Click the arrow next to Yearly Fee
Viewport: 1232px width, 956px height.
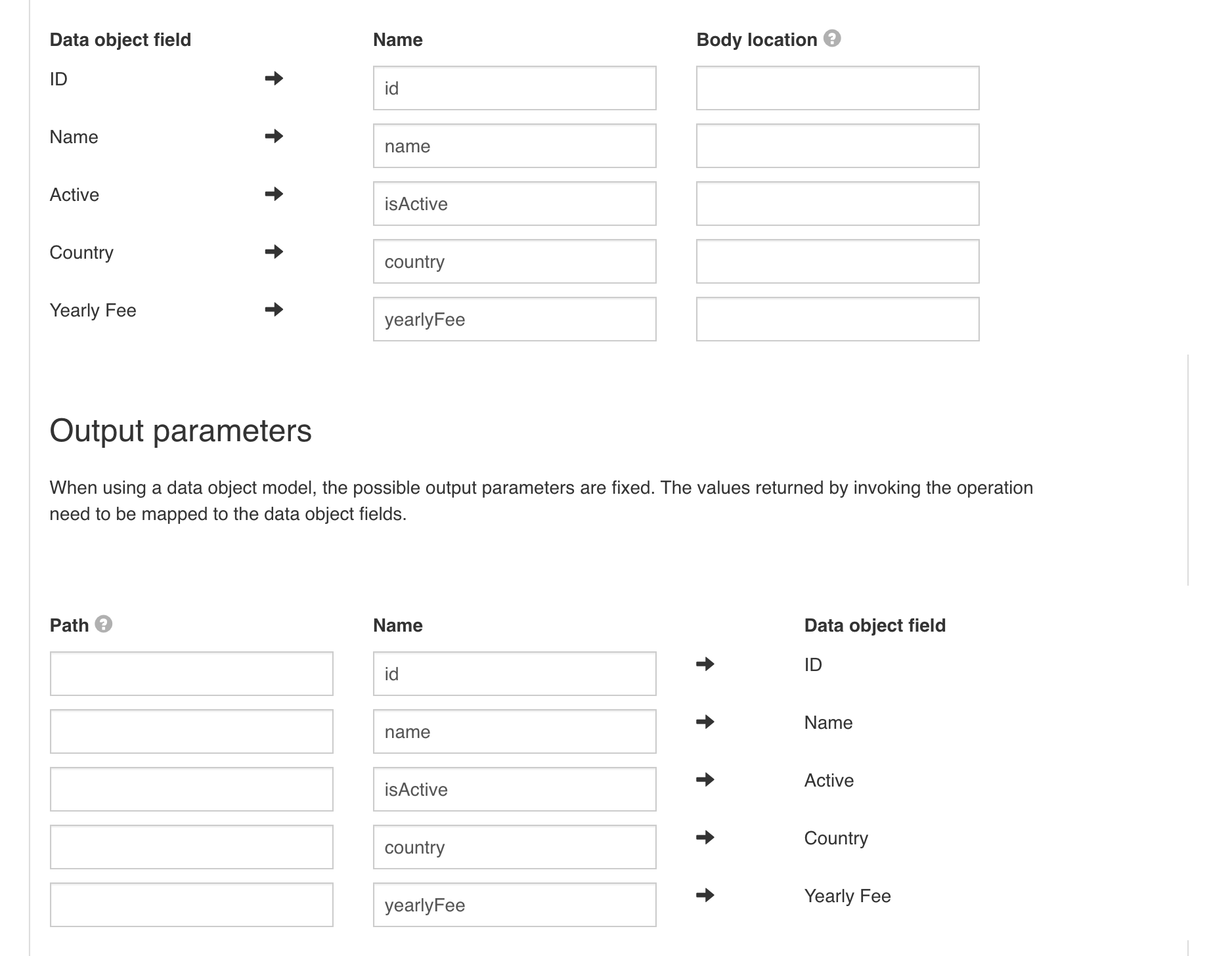[x=274, y=309]
